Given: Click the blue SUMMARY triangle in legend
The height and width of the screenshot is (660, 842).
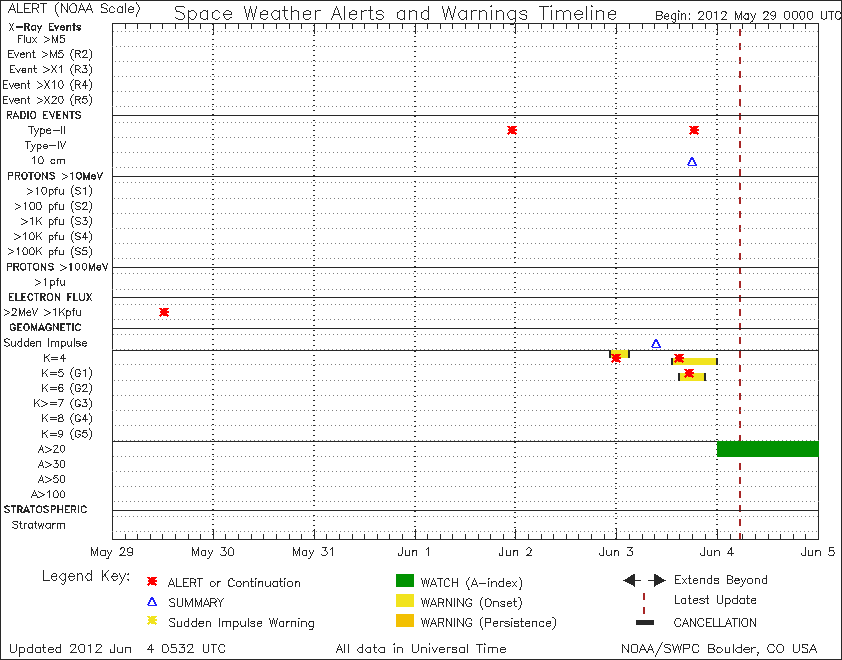Looking at the screenshot, I should 151,602.
